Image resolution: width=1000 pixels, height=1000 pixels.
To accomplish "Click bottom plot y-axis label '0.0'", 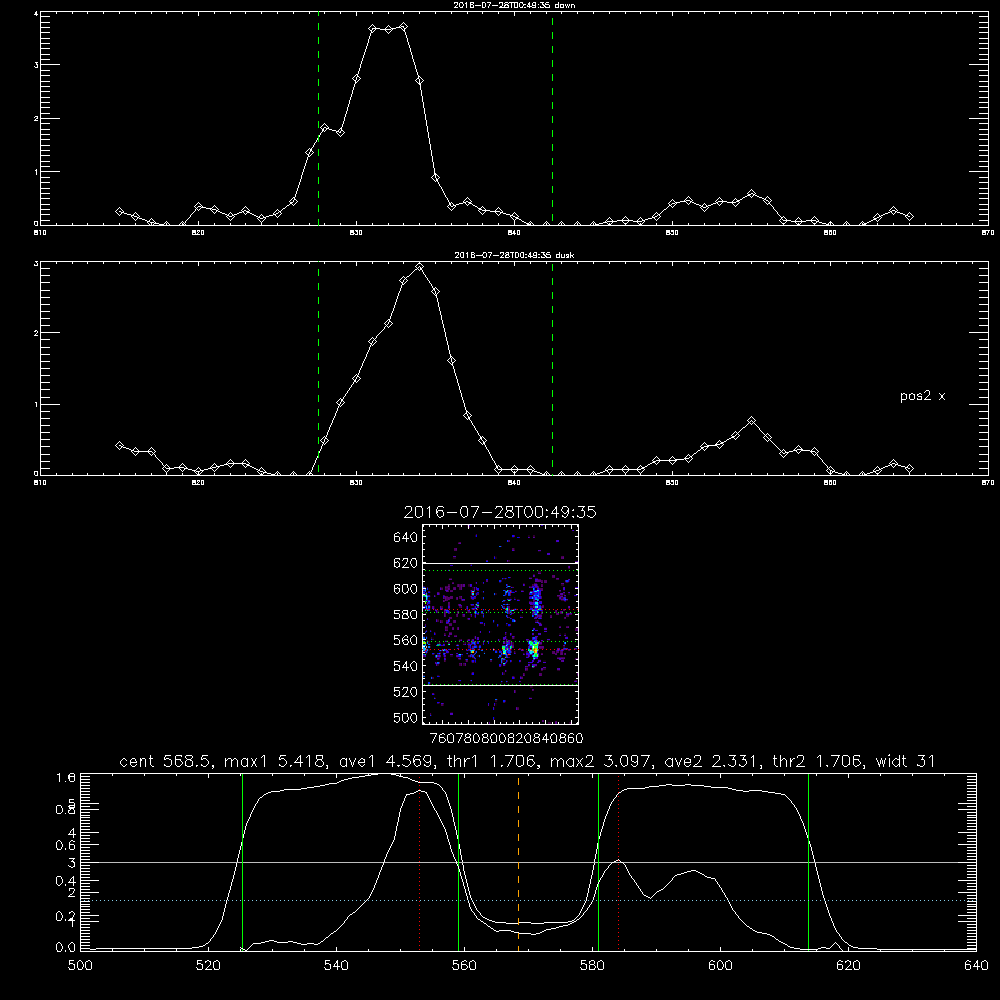I will point(66,948).
